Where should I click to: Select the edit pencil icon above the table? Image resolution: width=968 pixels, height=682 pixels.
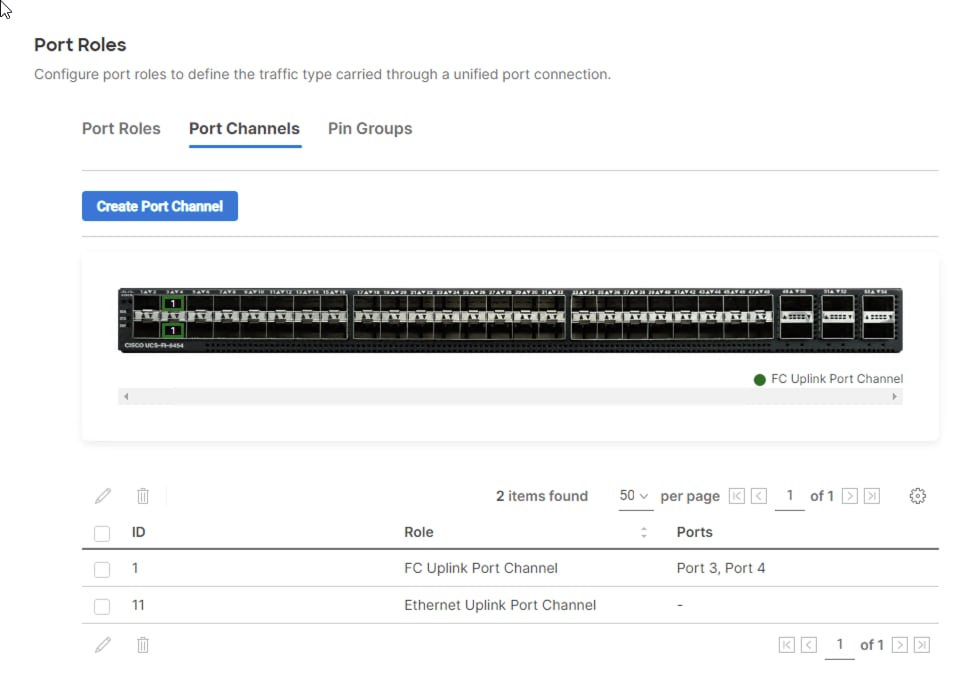(103, 495)
